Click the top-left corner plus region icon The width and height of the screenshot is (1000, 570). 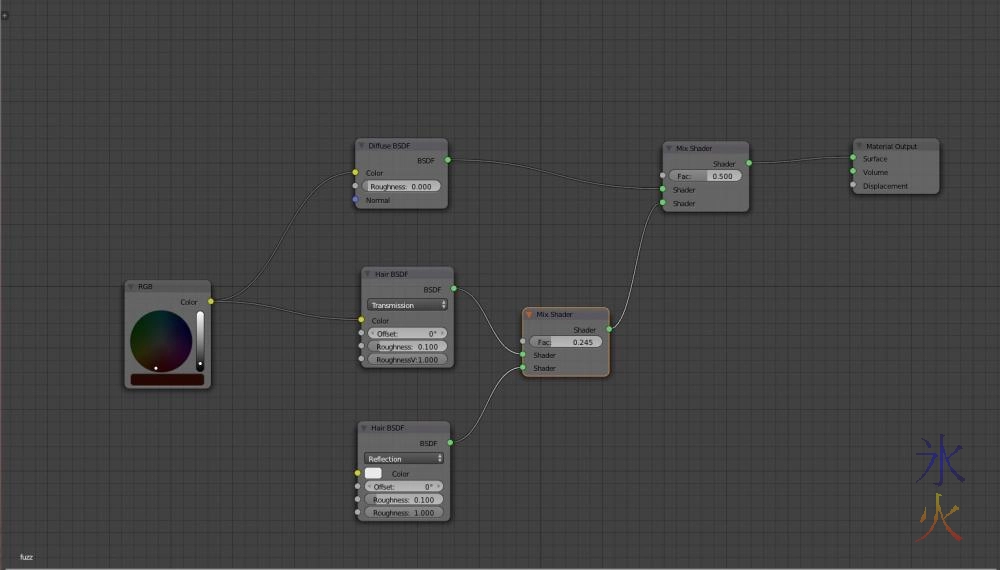[x=4, y=15]
